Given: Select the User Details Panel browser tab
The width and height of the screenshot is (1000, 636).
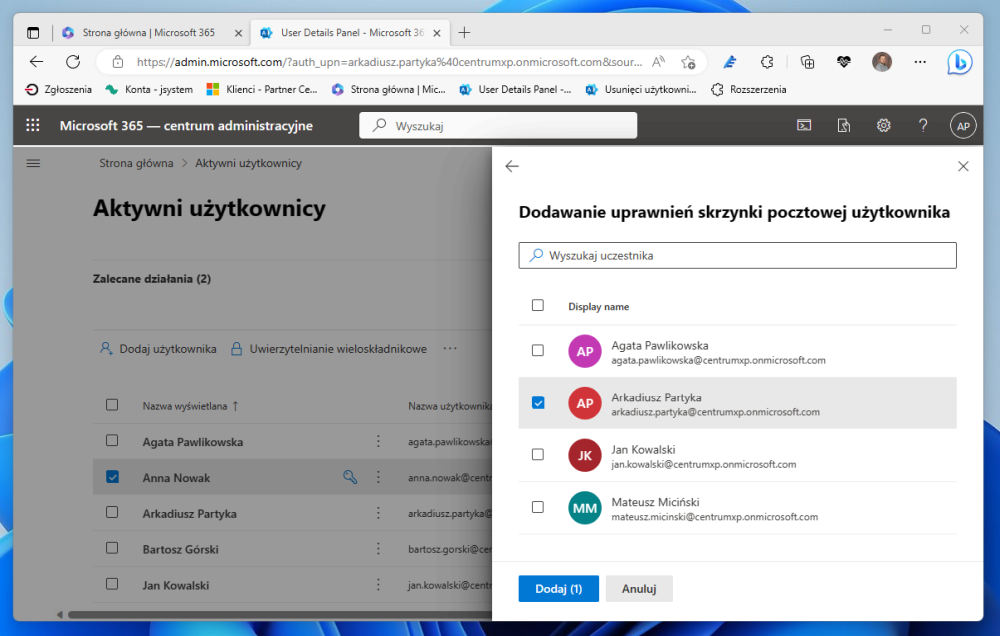Looking at the screenshot, I should pyautogui.click(x=351, y=33).
